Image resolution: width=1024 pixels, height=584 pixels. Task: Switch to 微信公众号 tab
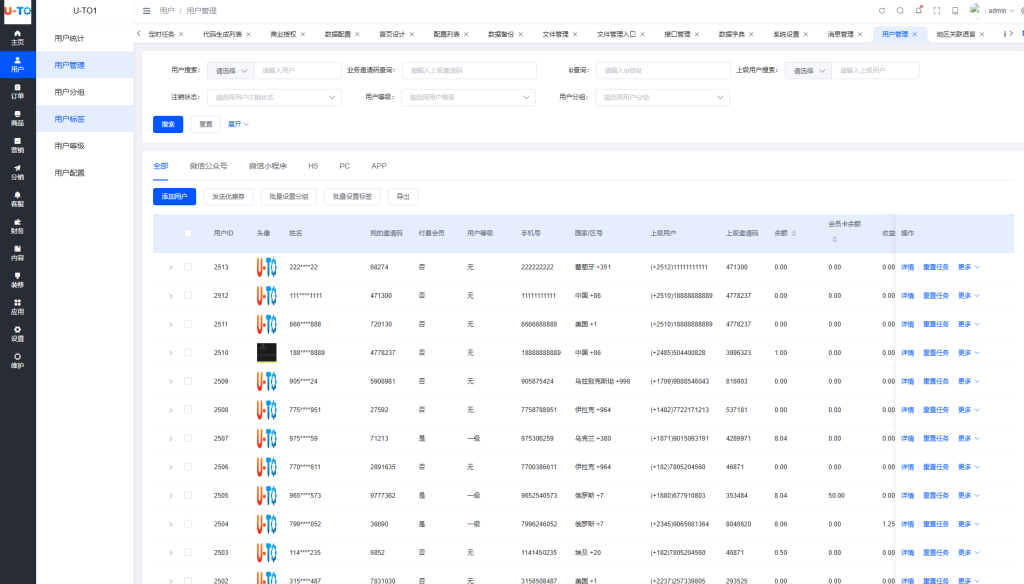click(208, 166)
